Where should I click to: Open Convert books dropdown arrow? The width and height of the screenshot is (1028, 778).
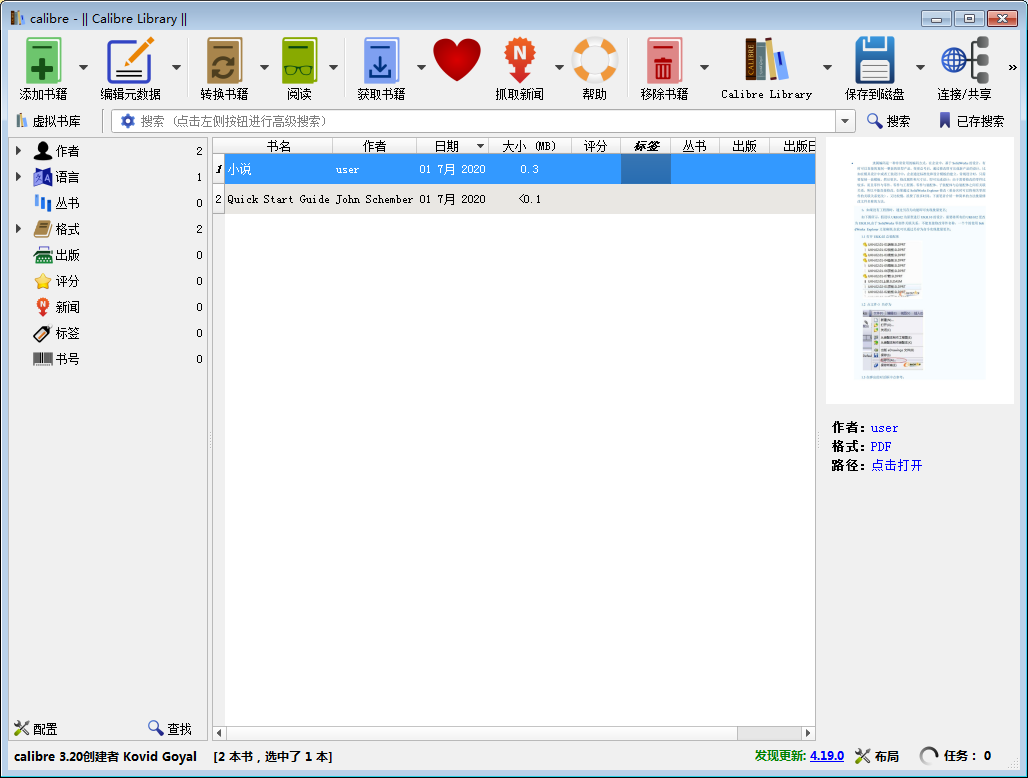point(264,67)
